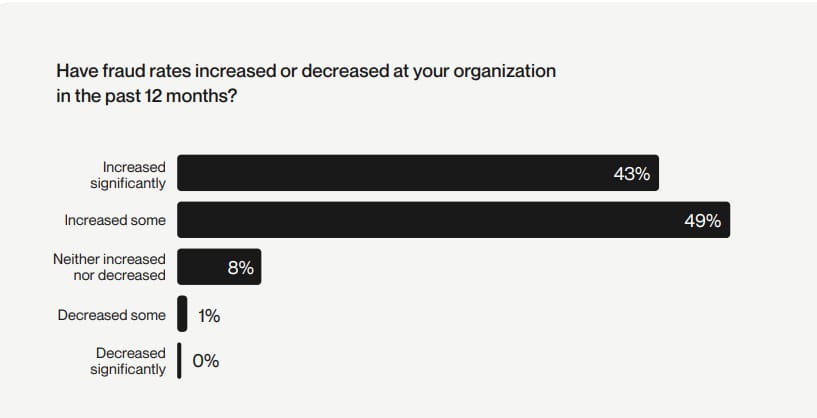Click the word 'decreased' in the heading
This screenshot has height=418, width=817.
click(345, 70)
